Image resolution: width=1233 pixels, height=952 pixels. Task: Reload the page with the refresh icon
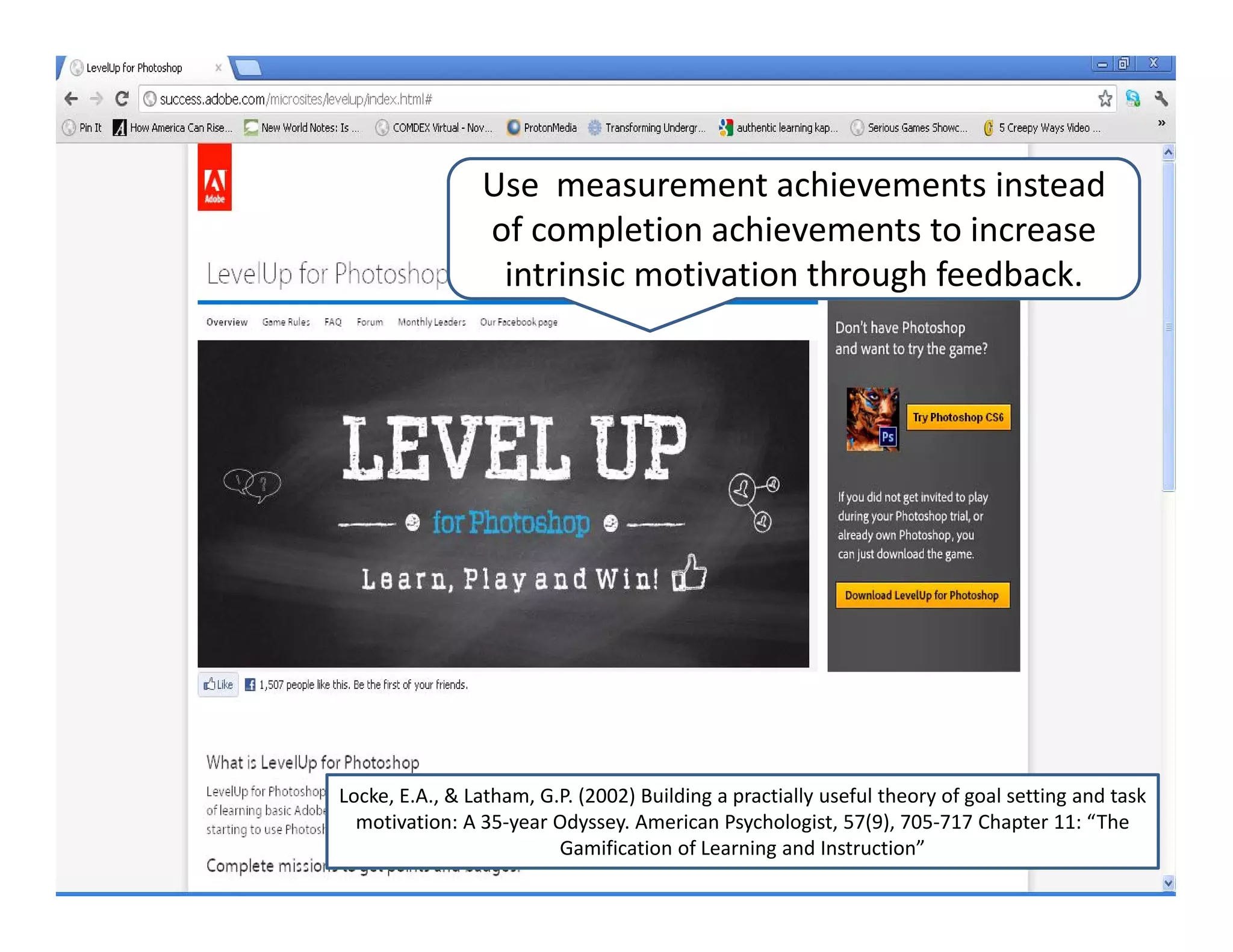tap(122, 99)
